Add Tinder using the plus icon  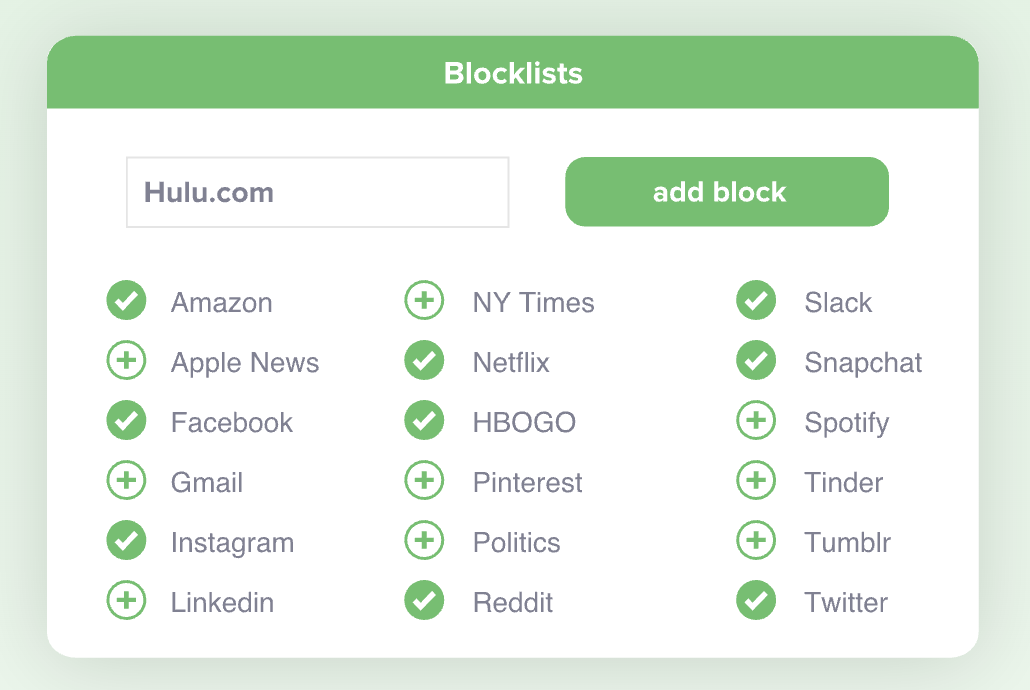pyautogui.click(x=756, y=480)
